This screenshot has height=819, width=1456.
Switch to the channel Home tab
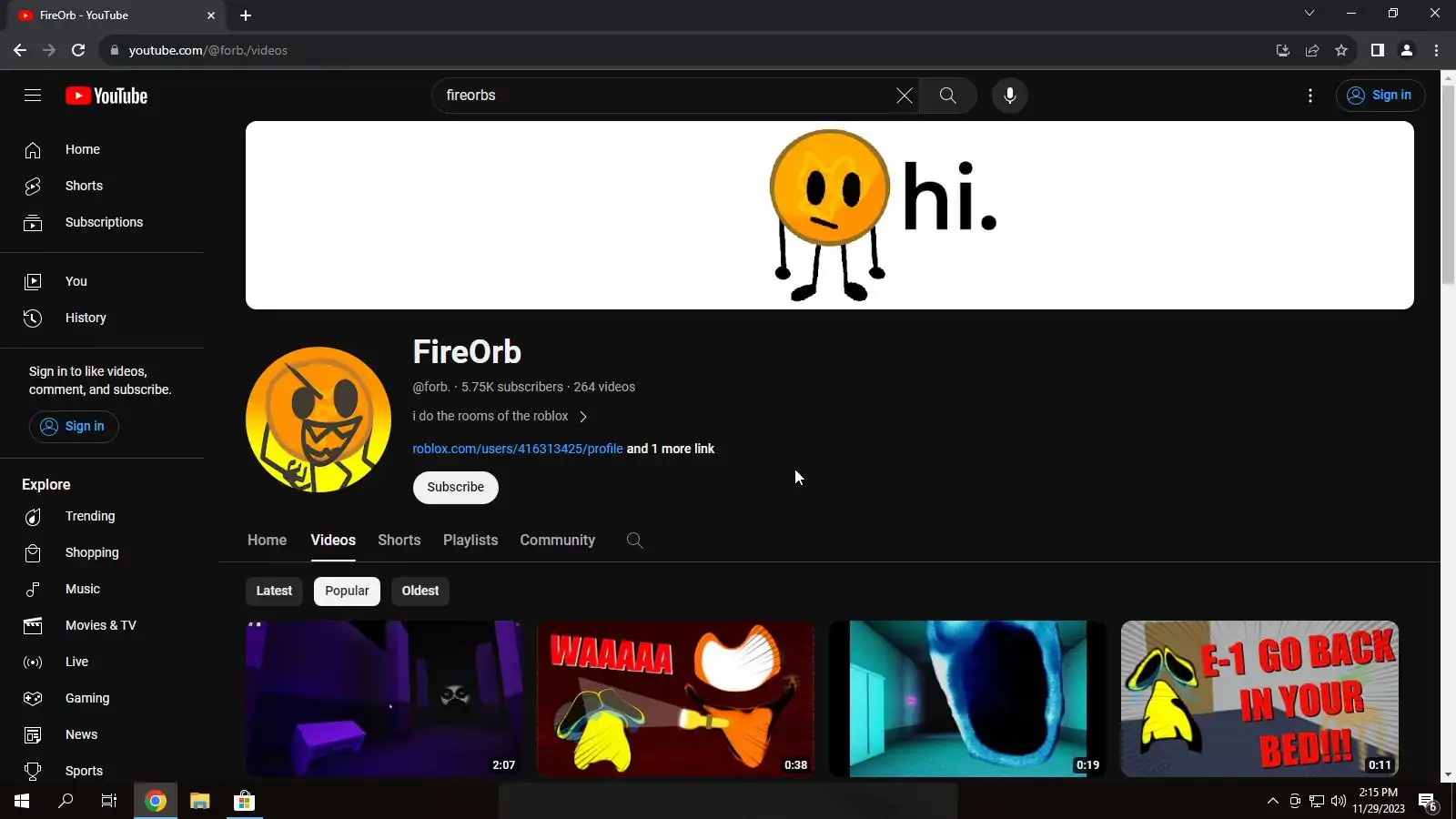tap(267, 541)
